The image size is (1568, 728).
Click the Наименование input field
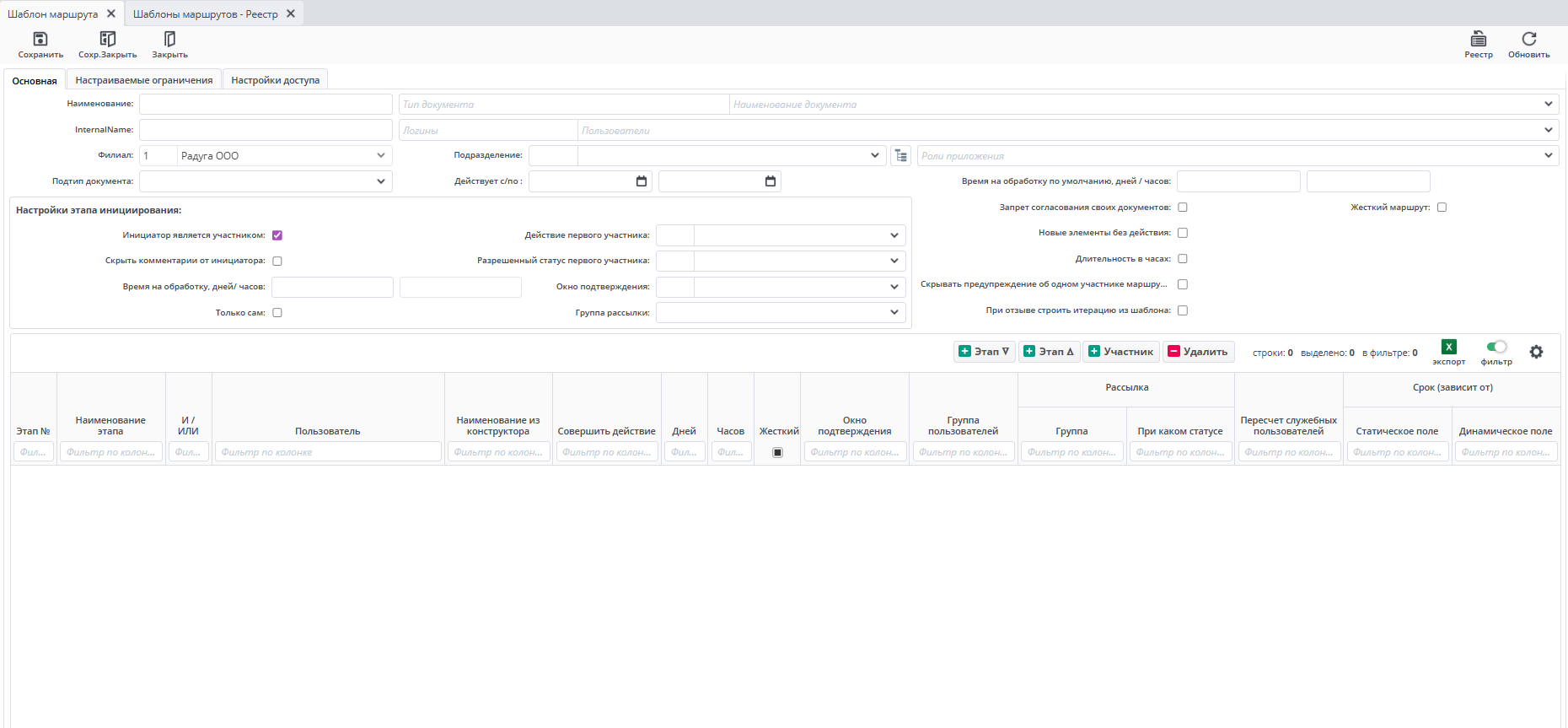coord(266,105)
